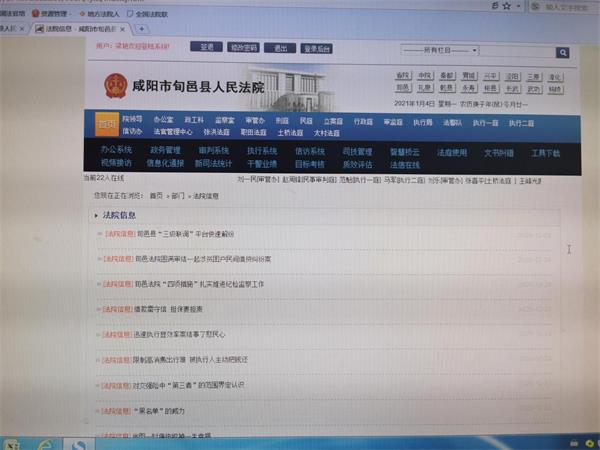Click 首页 in the breadcrumb path
The width and height of the screenshot is (600, 450).
(x=156, y=196)
